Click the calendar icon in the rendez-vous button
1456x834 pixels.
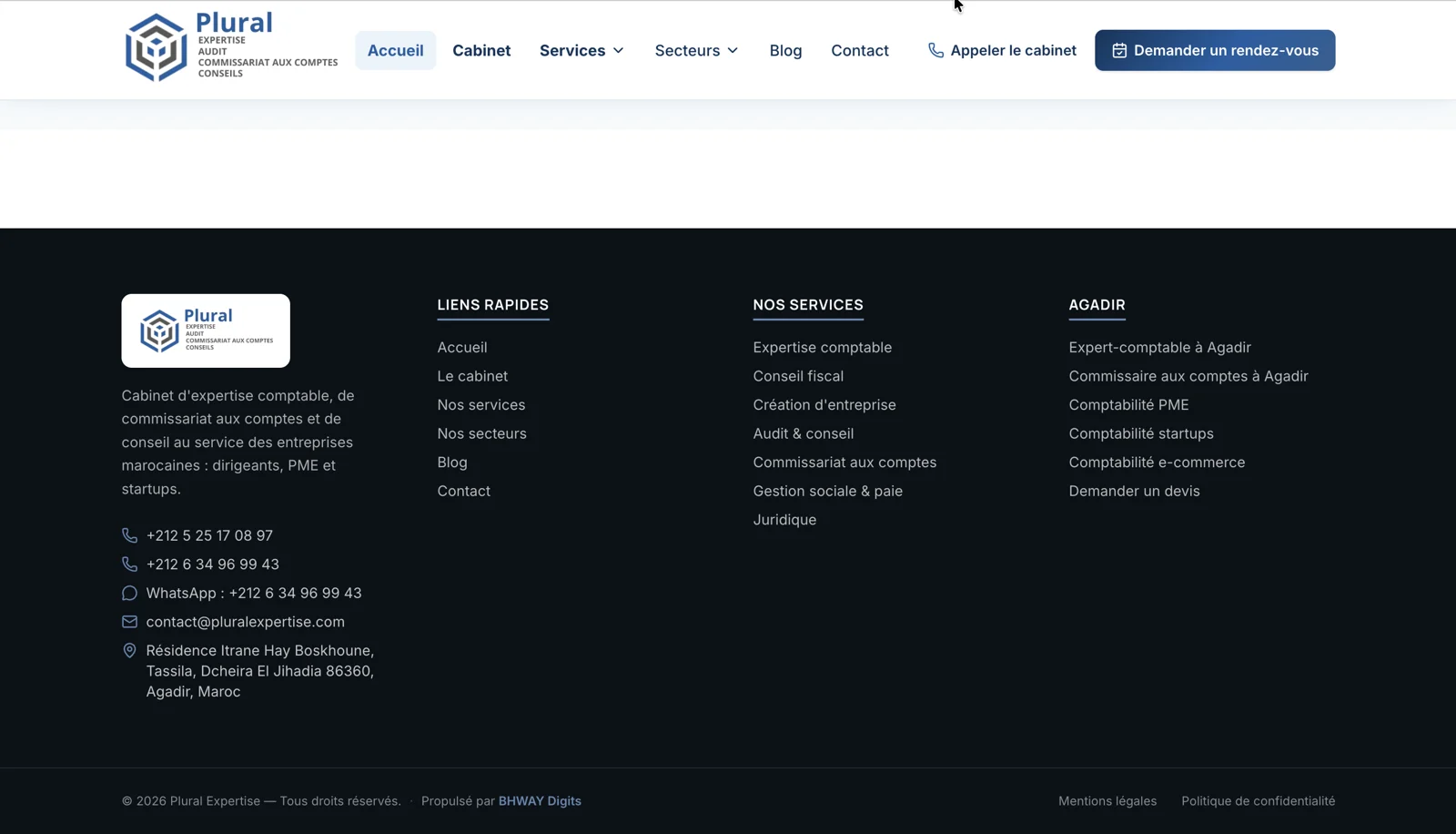tap(1119, 51)
